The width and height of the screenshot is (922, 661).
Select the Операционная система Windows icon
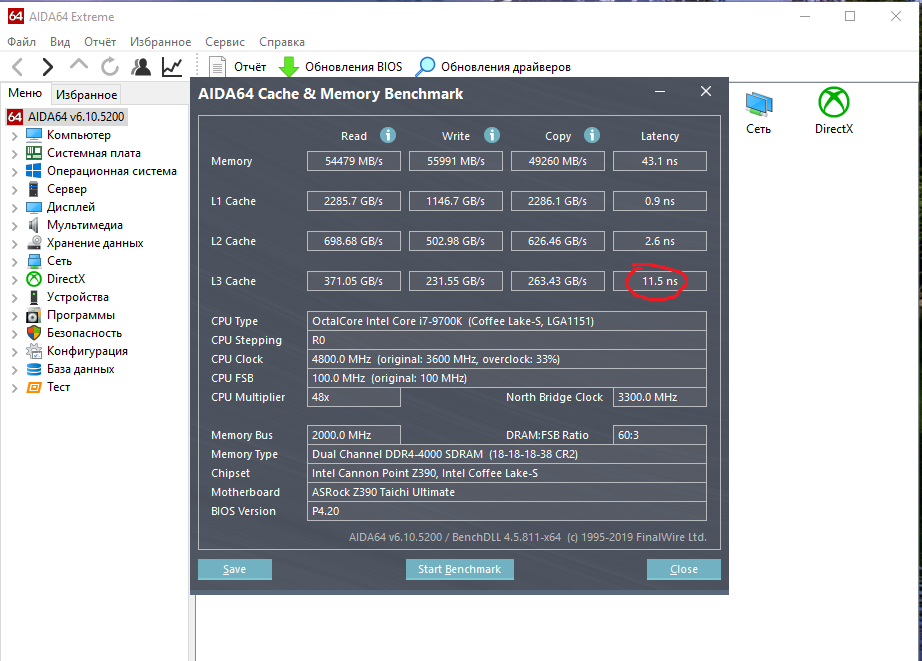point(34,171)
